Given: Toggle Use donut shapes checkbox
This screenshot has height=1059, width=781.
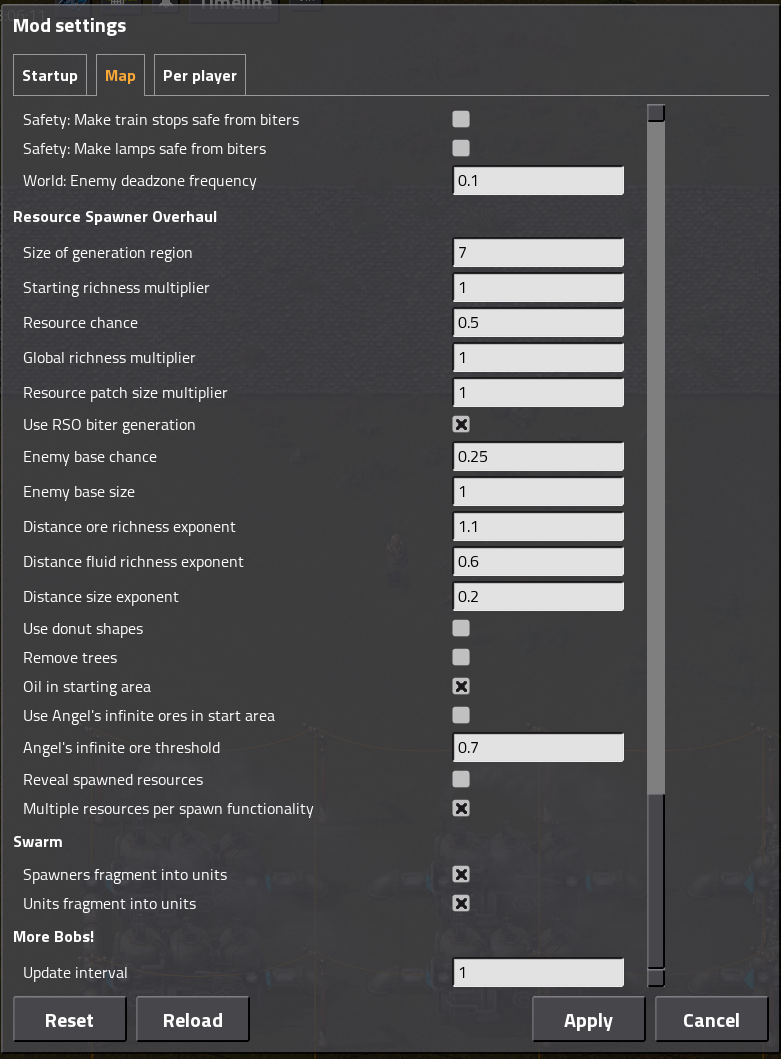Looking at the screenshot, I should pos(461,629).
